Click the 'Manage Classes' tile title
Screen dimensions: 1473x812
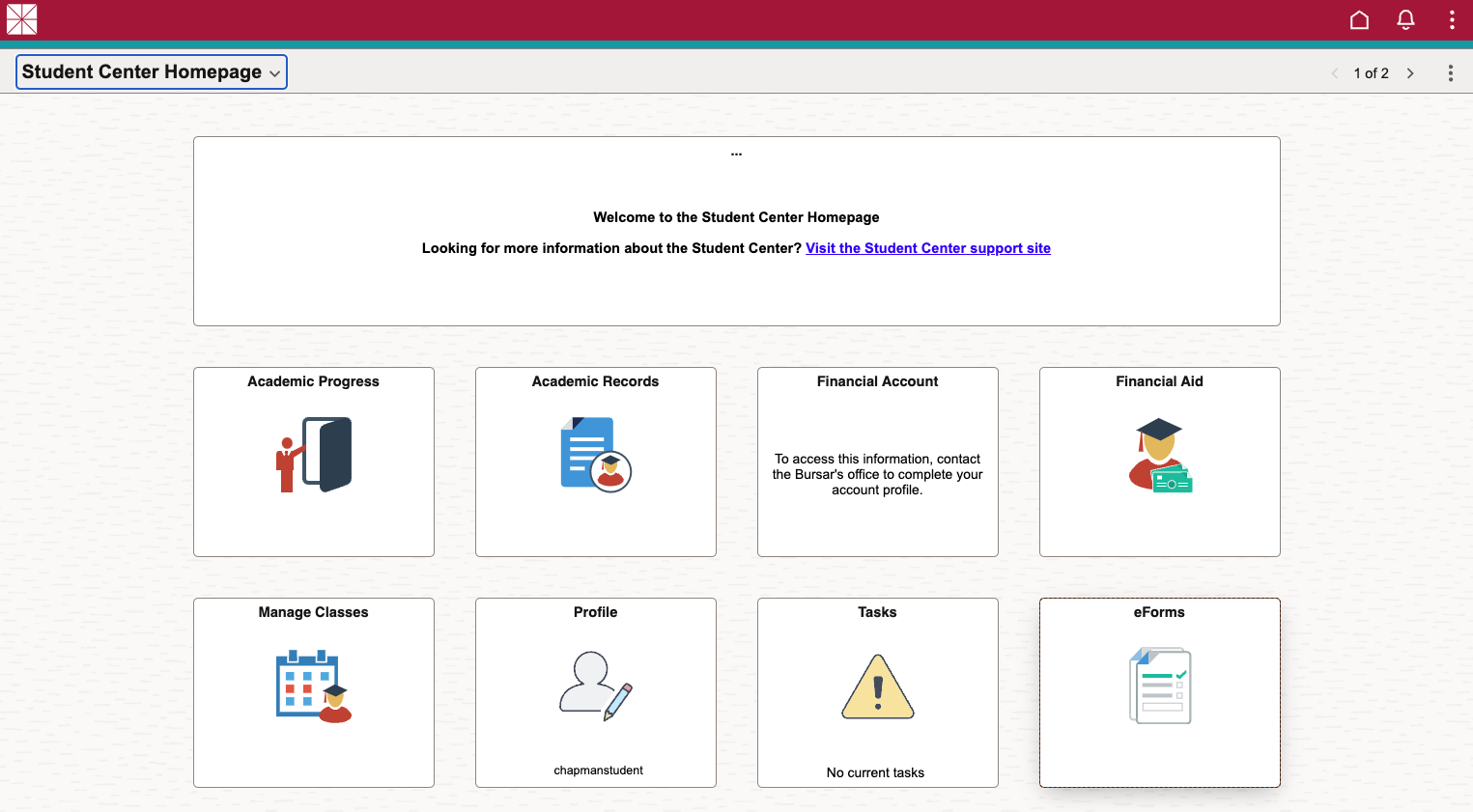pyautogui.click(x=314, y=612)
